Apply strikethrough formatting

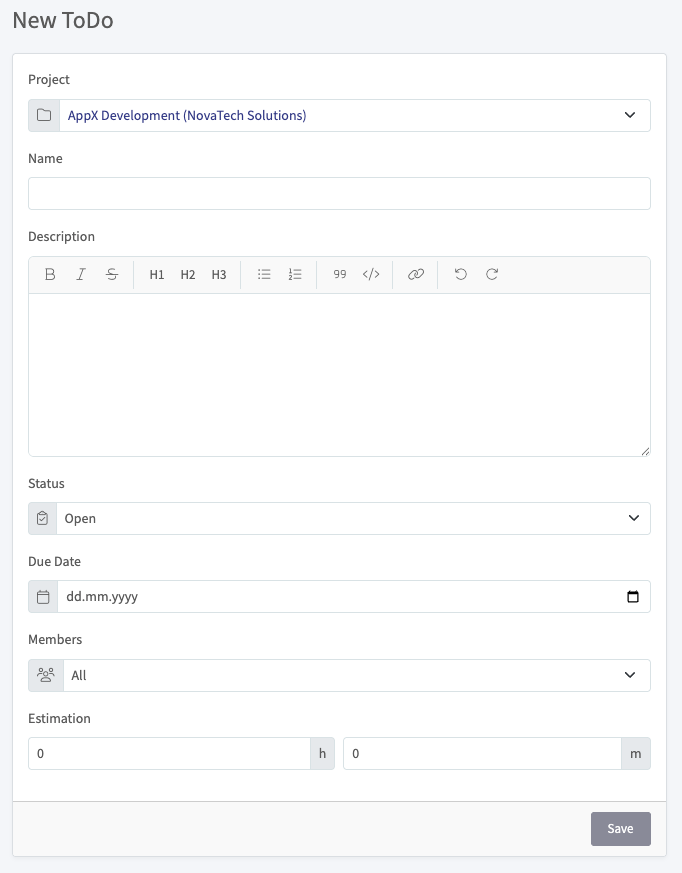click(x=112, y=274)
